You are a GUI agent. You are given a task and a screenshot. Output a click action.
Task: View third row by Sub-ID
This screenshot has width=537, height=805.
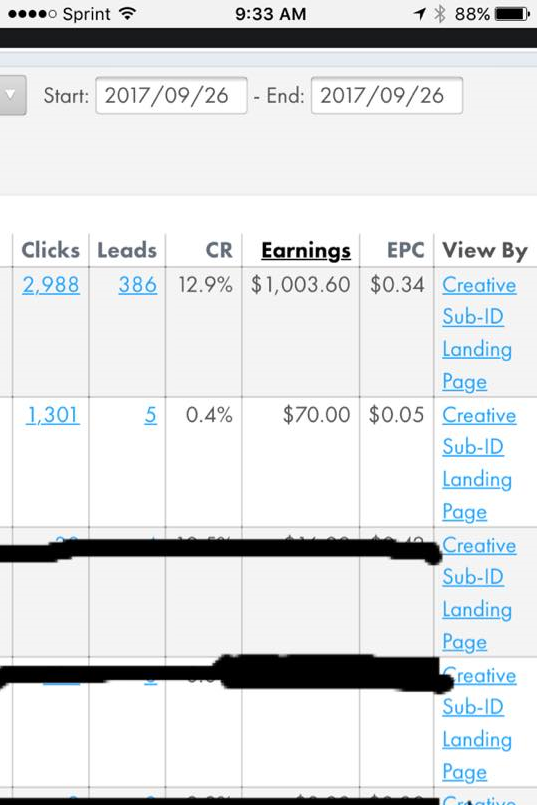pyautogui.click(x=473, y=577)
